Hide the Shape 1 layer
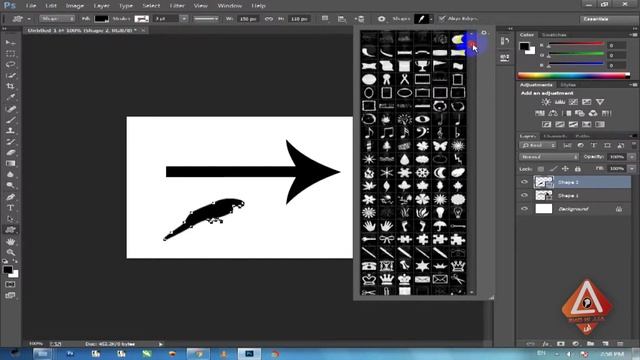Screen dimensions: 640x360 pos(524,196)
